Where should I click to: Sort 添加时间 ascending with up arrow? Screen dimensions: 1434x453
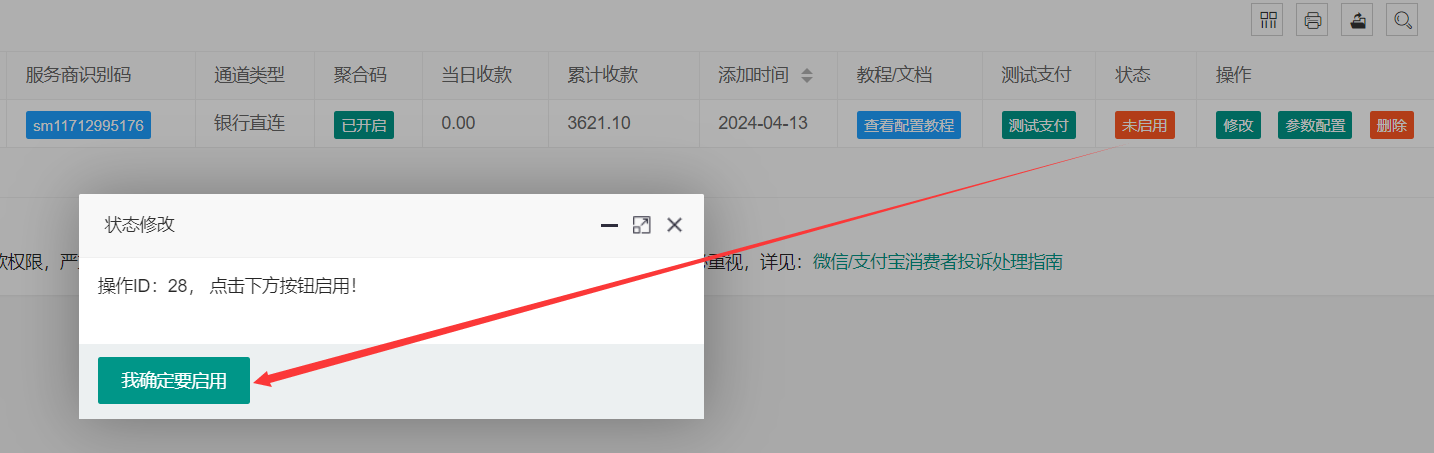click(807, 71)
